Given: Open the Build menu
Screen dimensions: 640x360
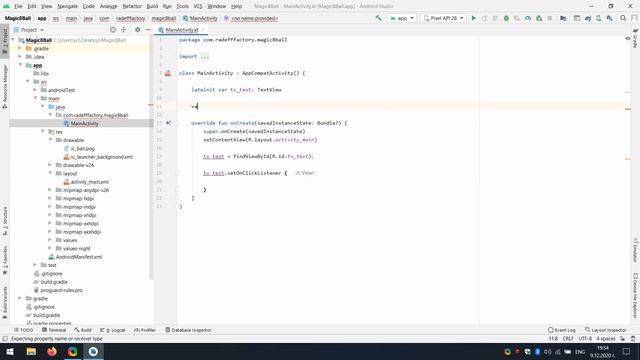Looking at the screenshot, I should 152,6.
